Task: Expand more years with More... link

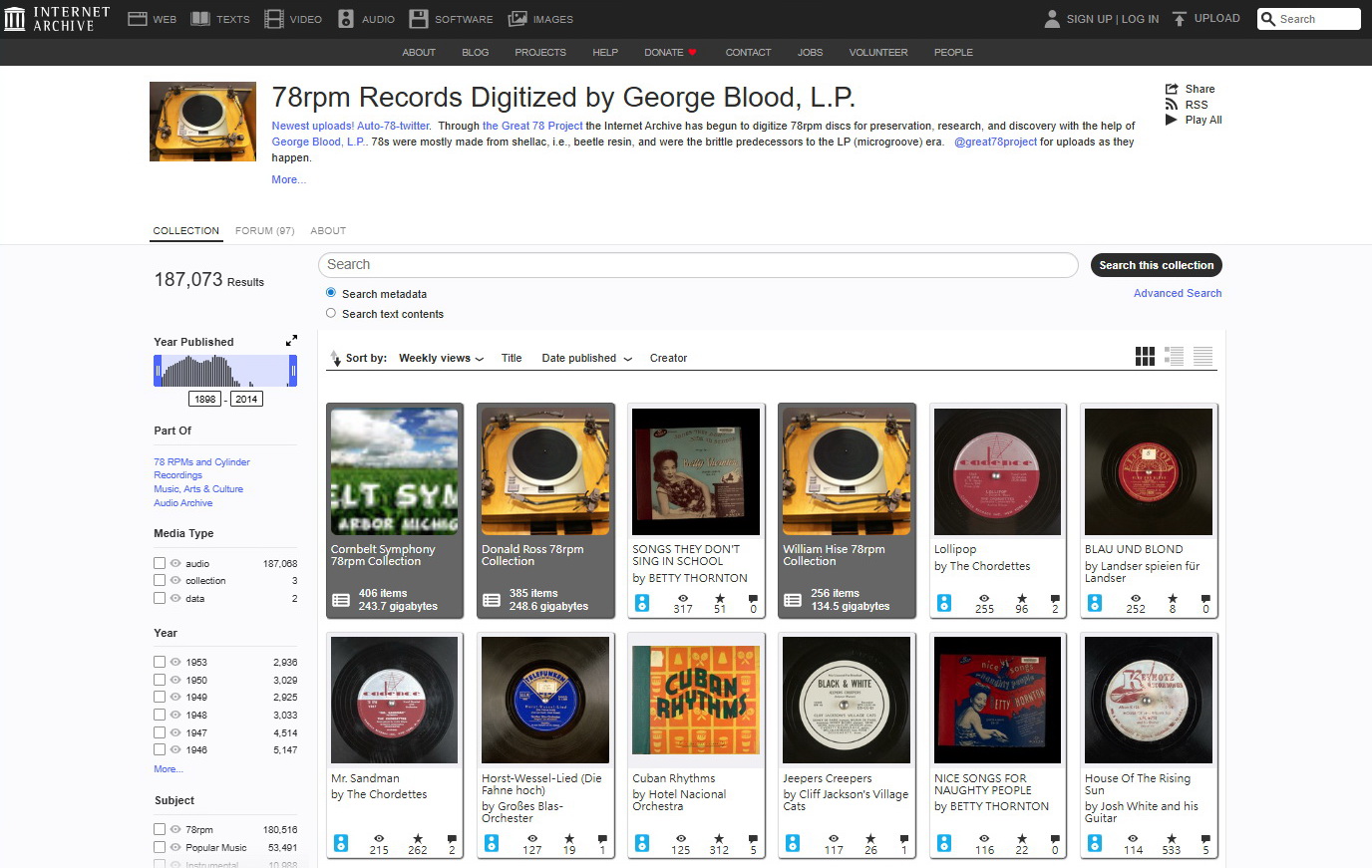Action: click(168, 769)
